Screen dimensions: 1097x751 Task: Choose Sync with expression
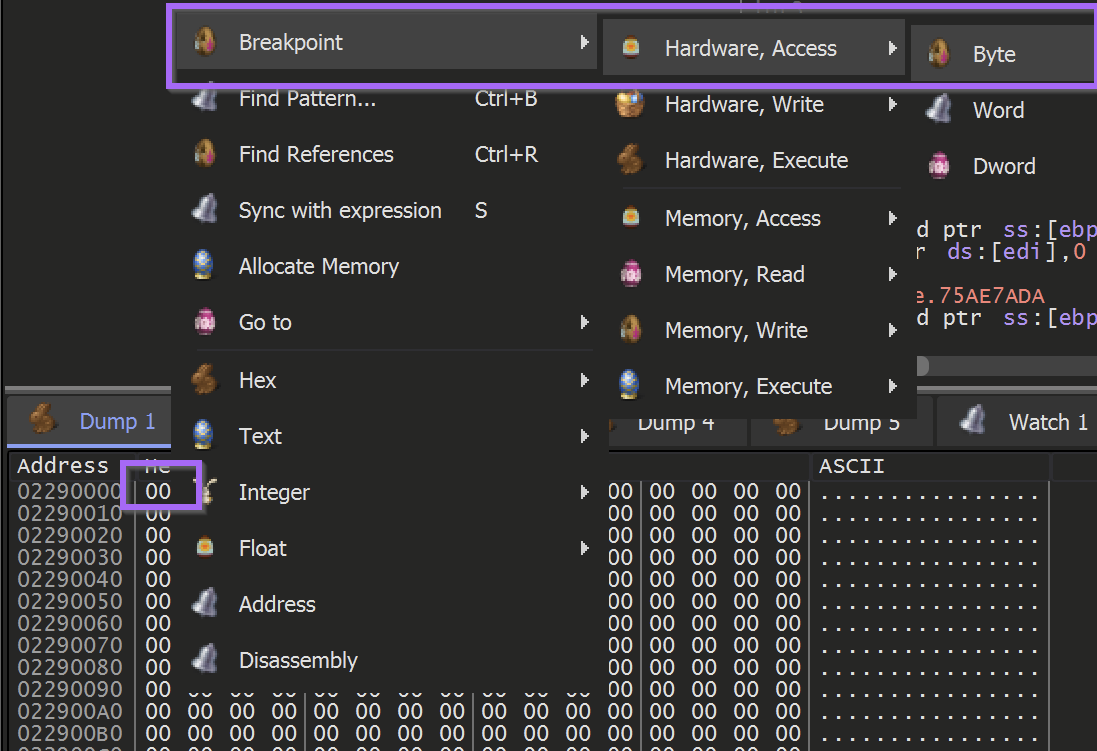(340, 210)
